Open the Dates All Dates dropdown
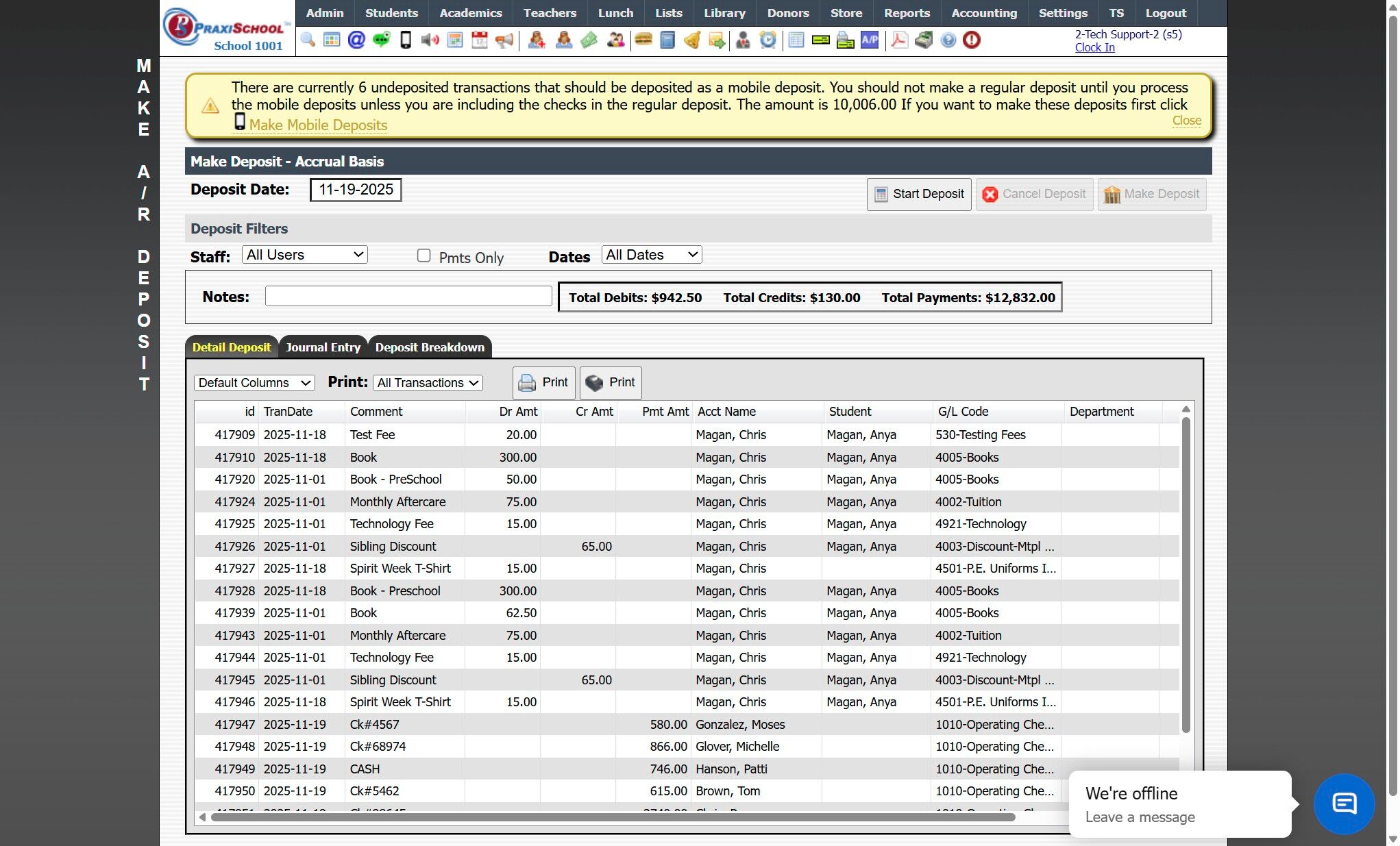Viewport: 1400px width, 846px height. [x=651, y=255]
